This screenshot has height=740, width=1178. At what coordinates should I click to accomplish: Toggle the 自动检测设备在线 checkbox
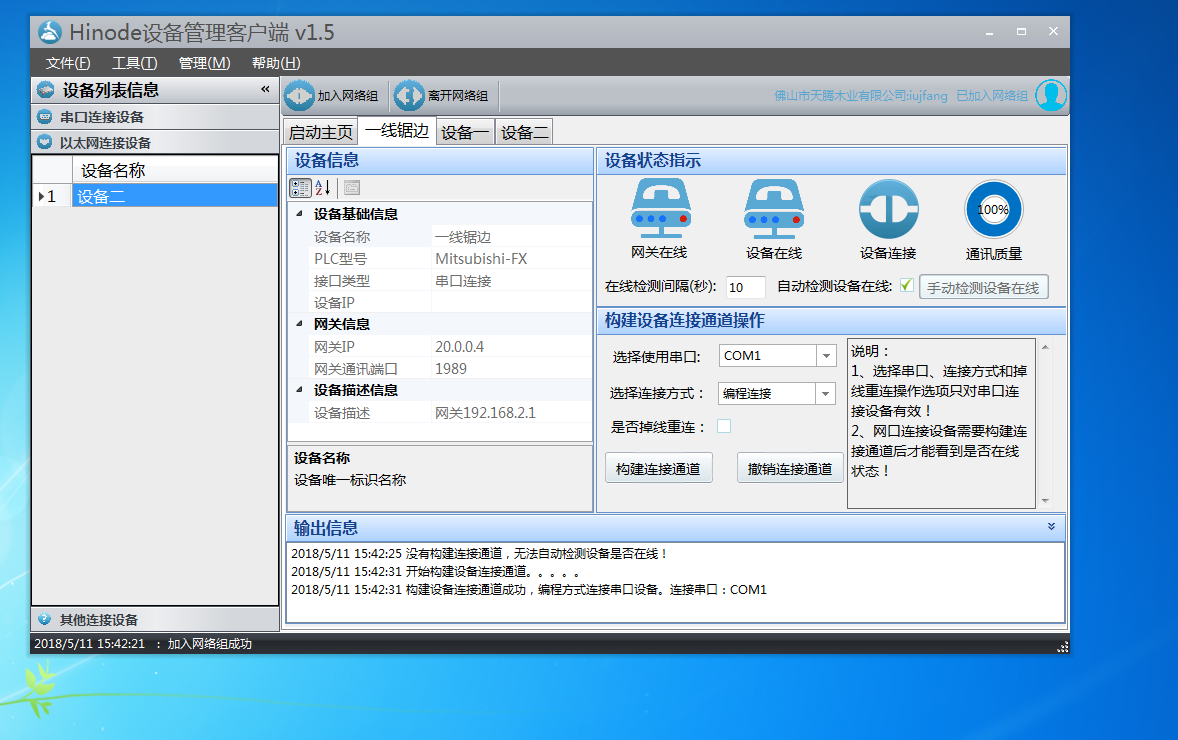point(906,286)
